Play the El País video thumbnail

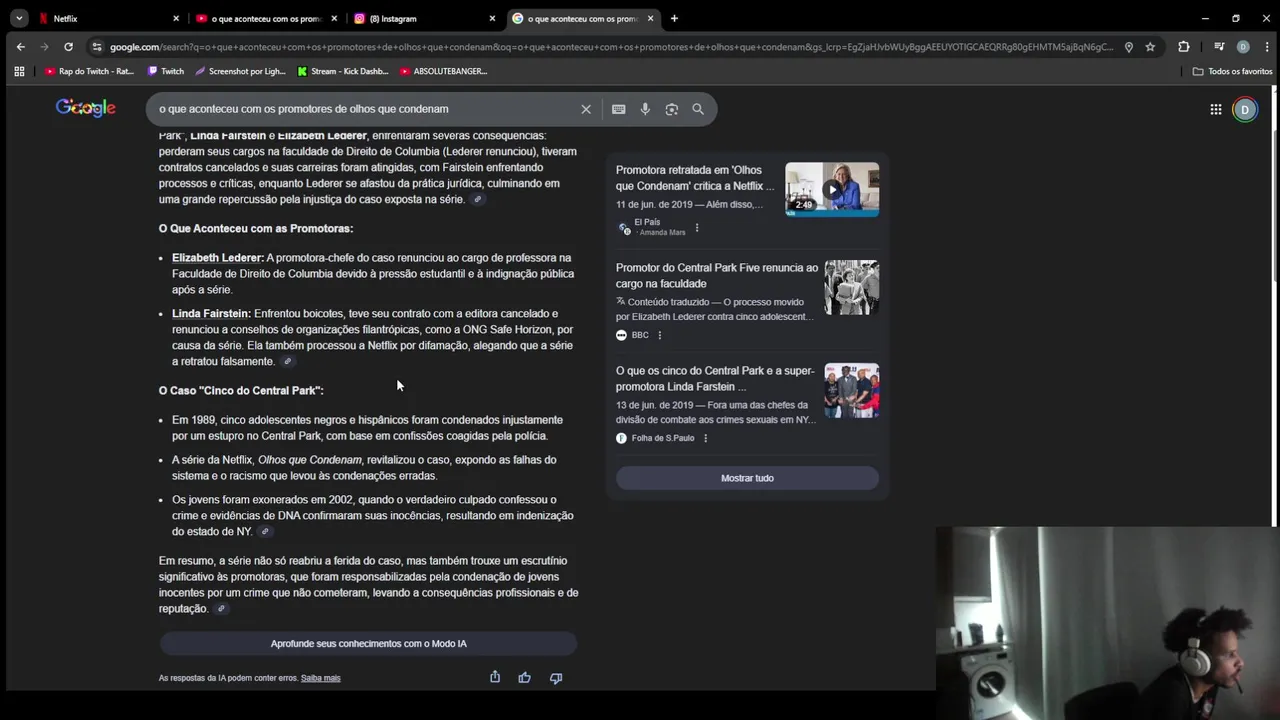tap(832, 189)
